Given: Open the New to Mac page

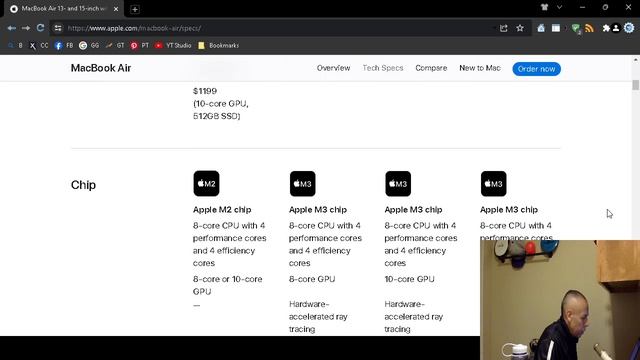Looking at the screenshot, I should pyautogui.click(x=480, y=68).
